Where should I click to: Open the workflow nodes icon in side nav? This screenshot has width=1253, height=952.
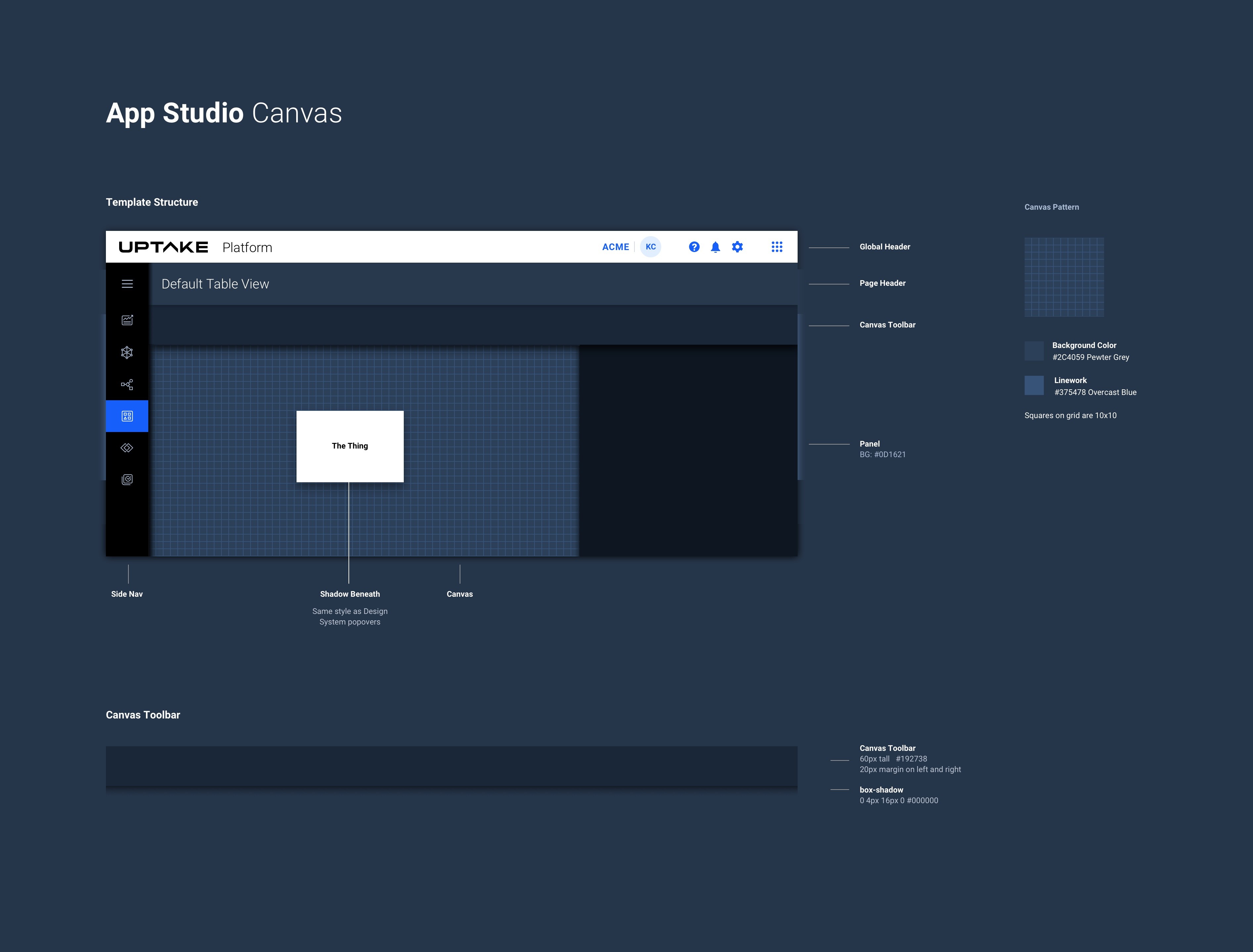127,385
